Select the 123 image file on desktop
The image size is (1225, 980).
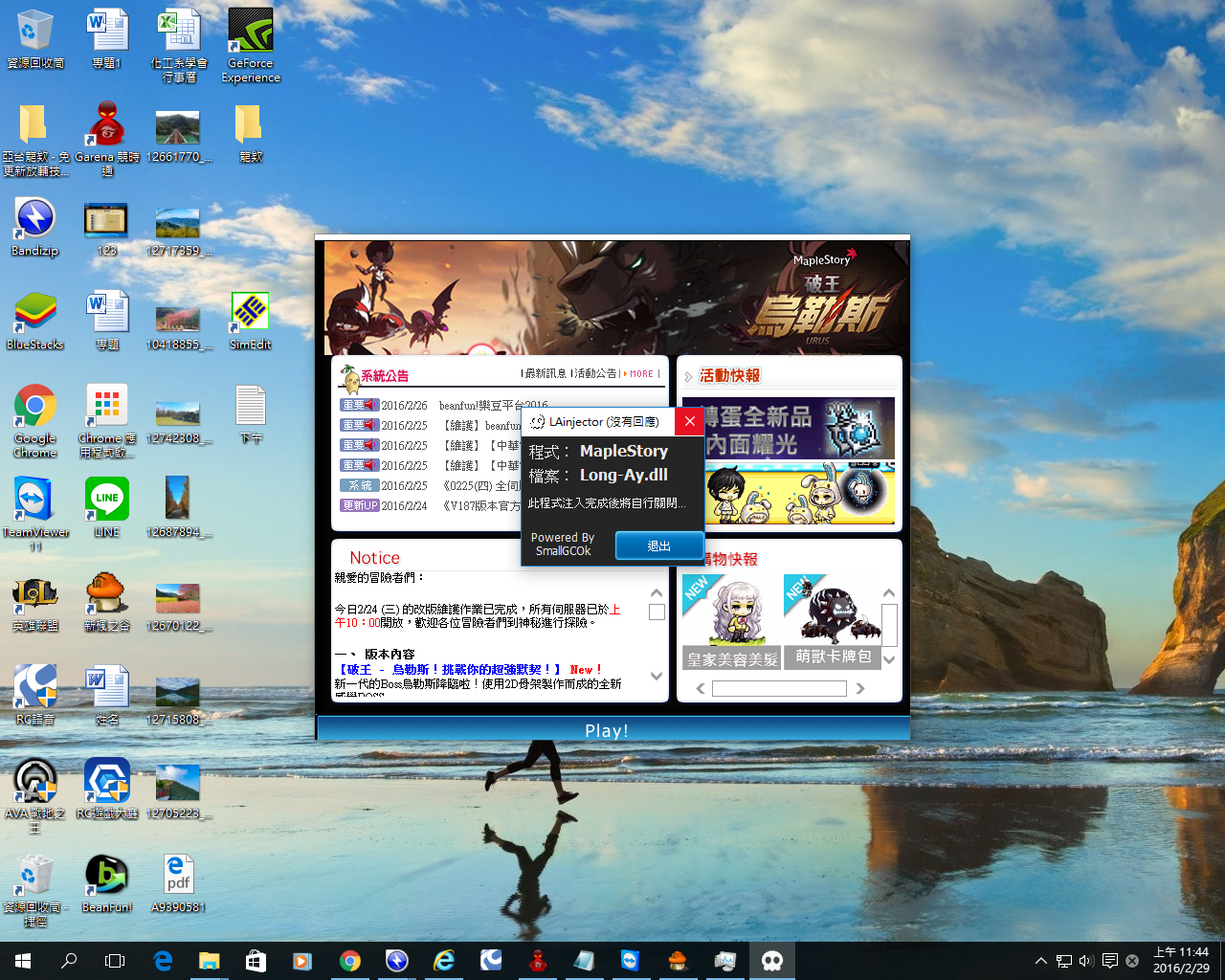coord(106,230)
